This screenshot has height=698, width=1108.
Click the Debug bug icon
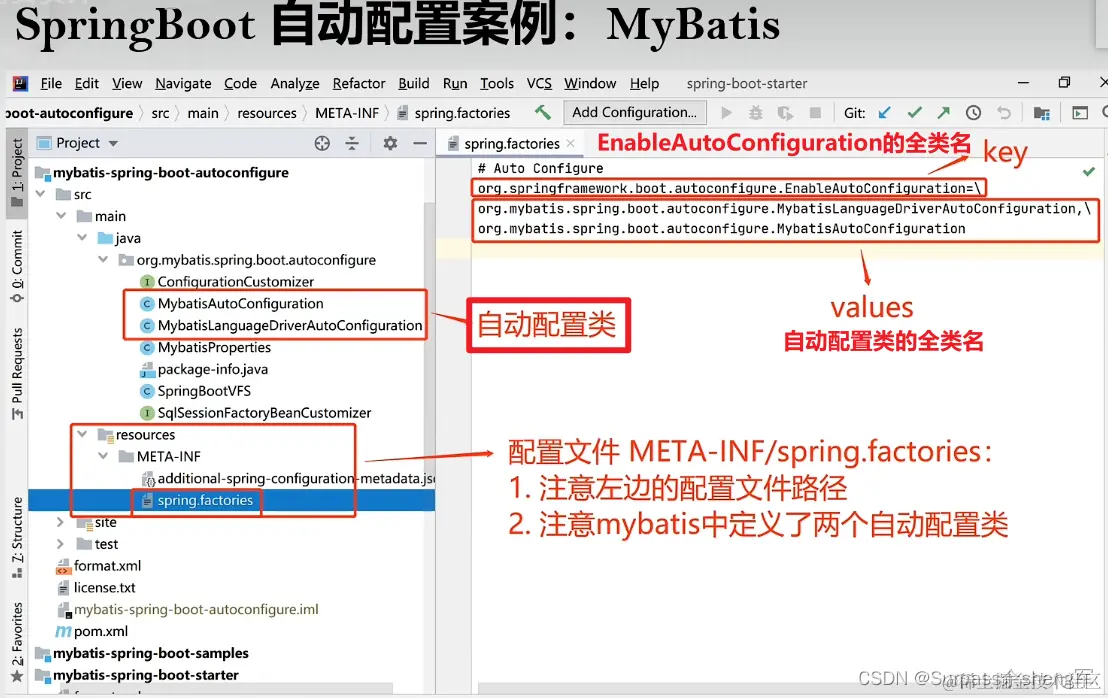pyautogui.click(x=755, y=112)
